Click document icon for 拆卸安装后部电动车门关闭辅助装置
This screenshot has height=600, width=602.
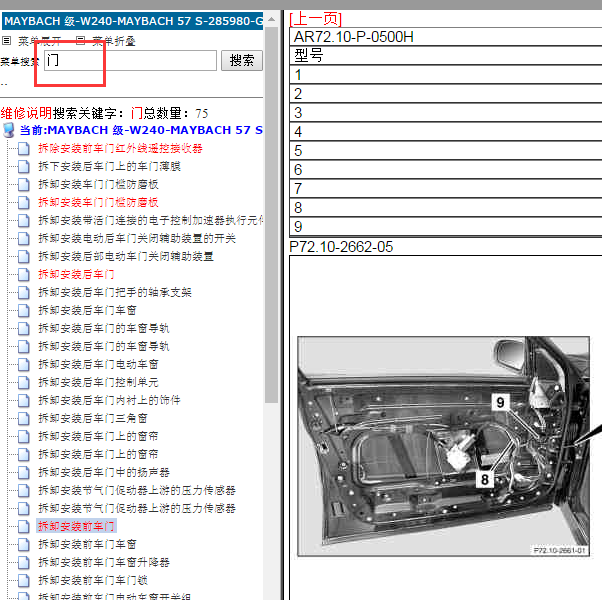(x=24, y=256)
